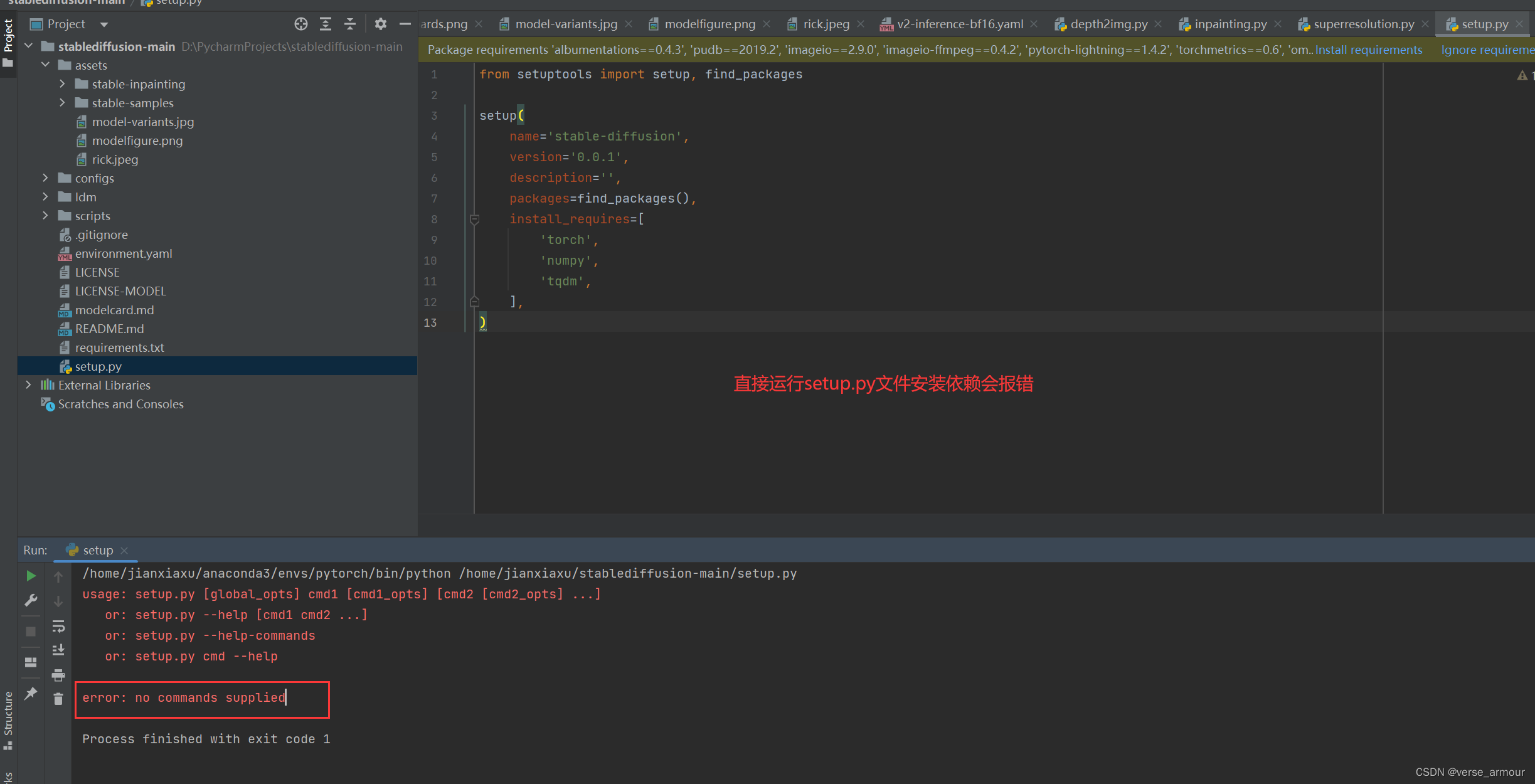
Task: Toggle scroll to end in console
Action: [x=58, y=649]
